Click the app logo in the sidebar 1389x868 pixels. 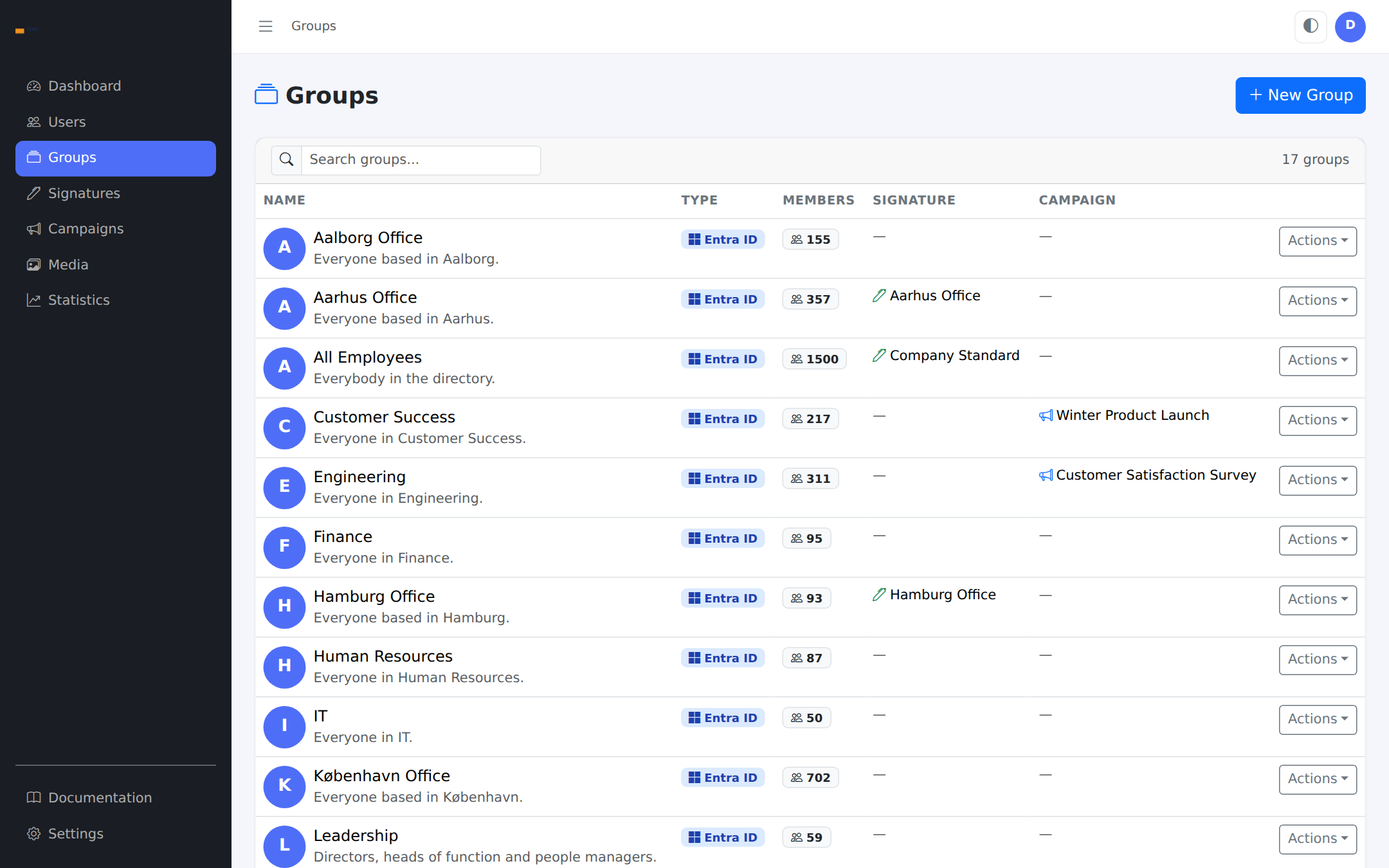pos(27,30)
